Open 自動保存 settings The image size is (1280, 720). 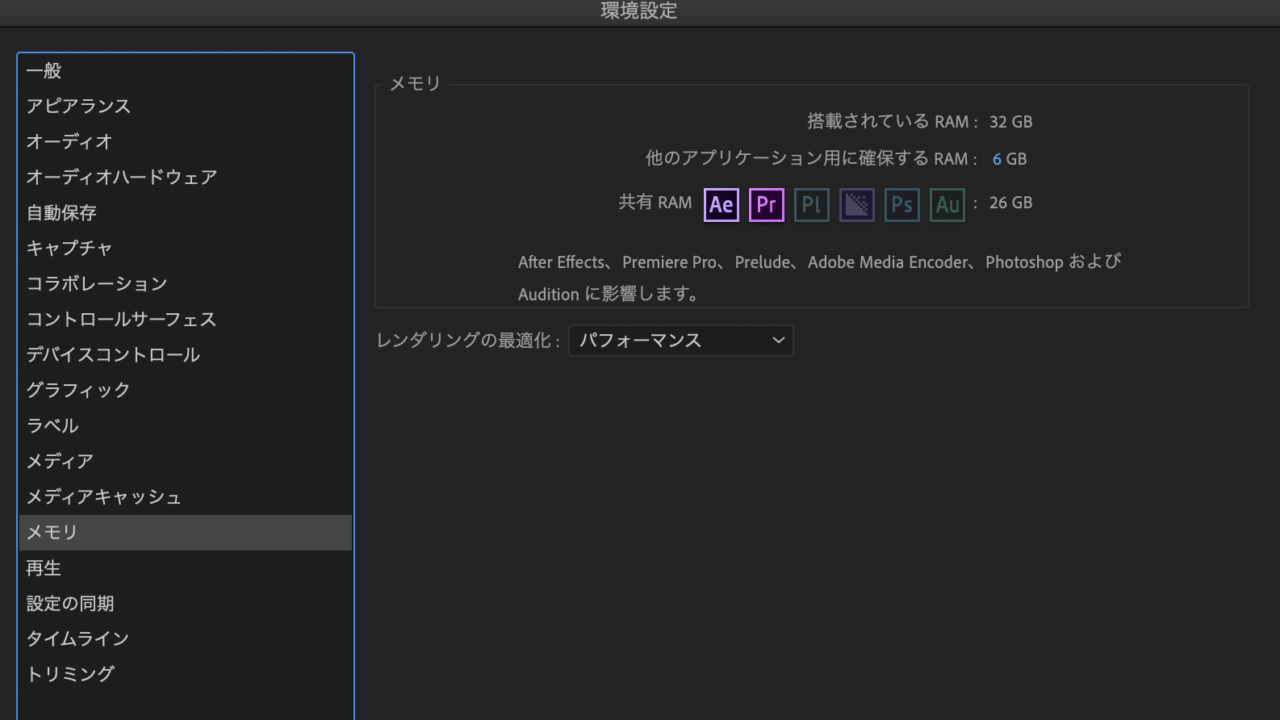(186, 213)
